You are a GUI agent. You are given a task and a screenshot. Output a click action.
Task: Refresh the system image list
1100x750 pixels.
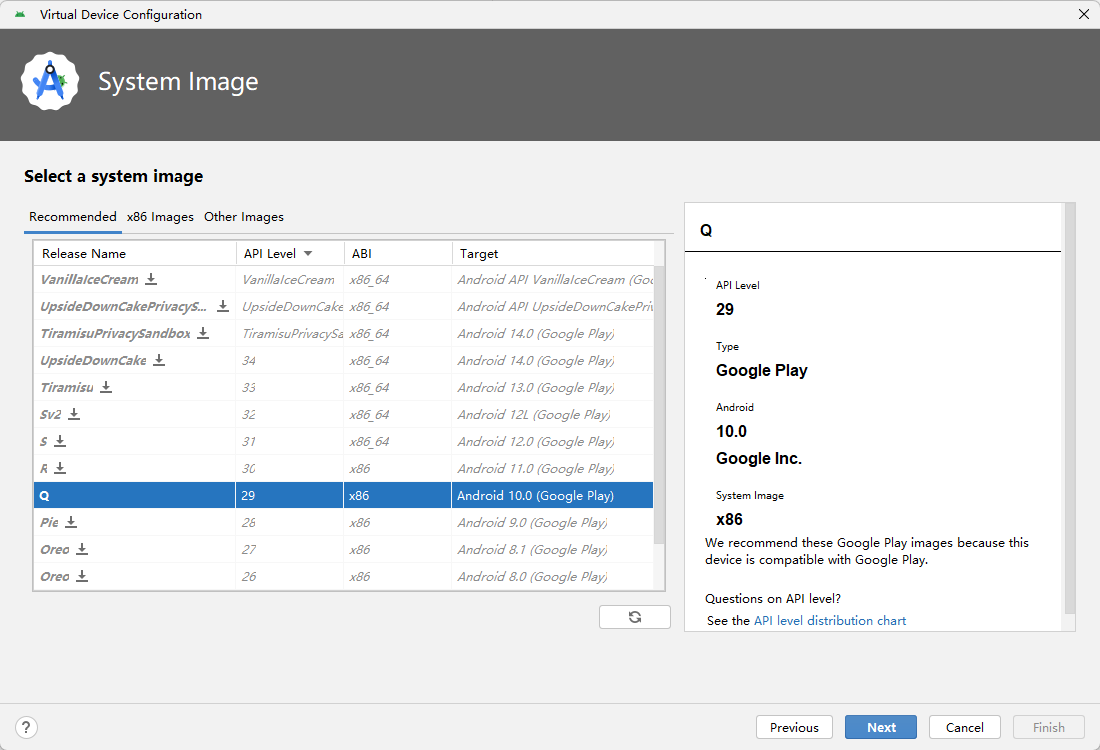pos(635,617)
